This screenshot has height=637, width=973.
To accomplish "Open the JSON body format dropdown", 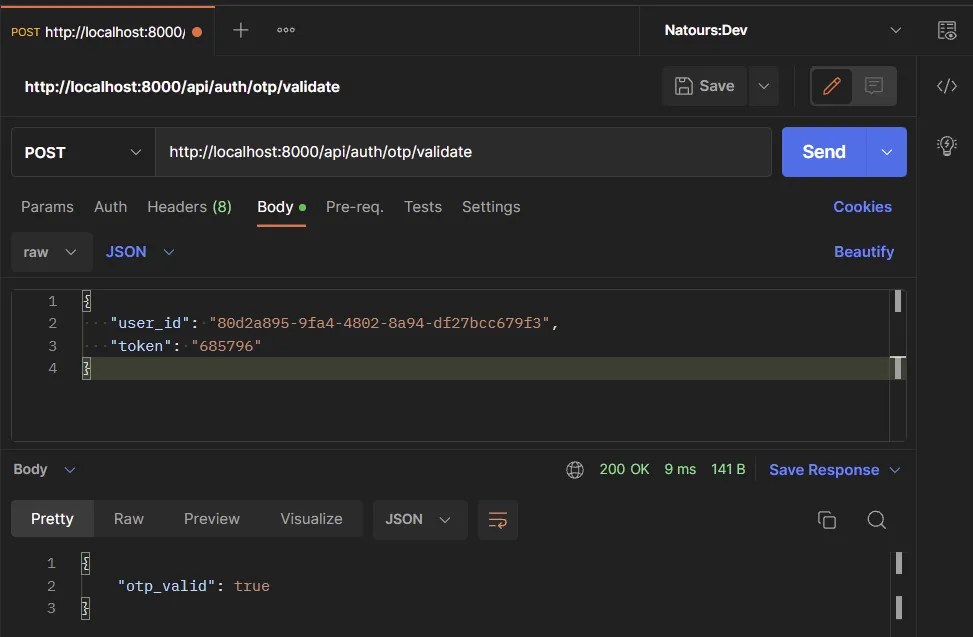I will (x=139, y=252).
